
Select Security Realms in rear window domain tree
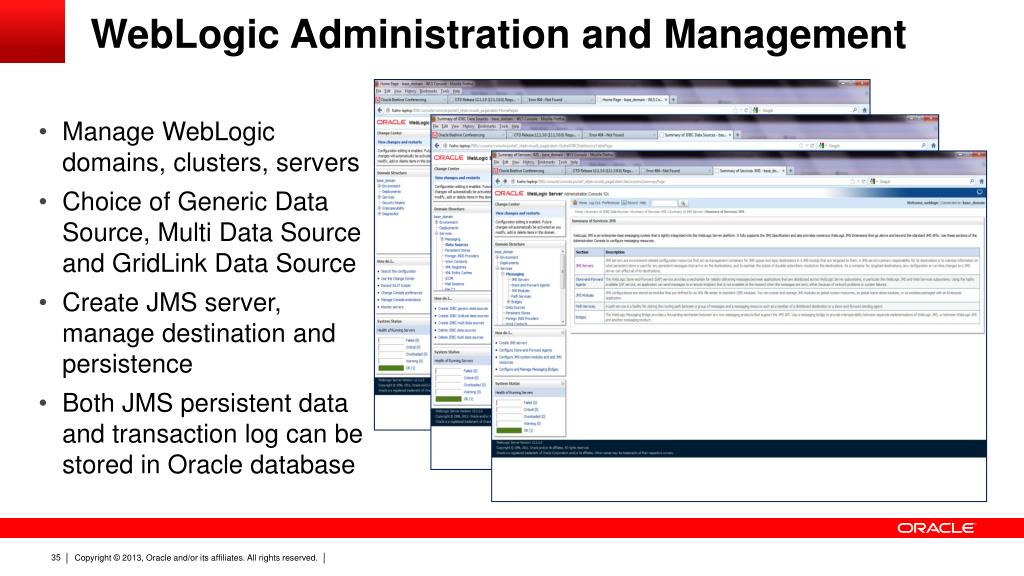393,202
